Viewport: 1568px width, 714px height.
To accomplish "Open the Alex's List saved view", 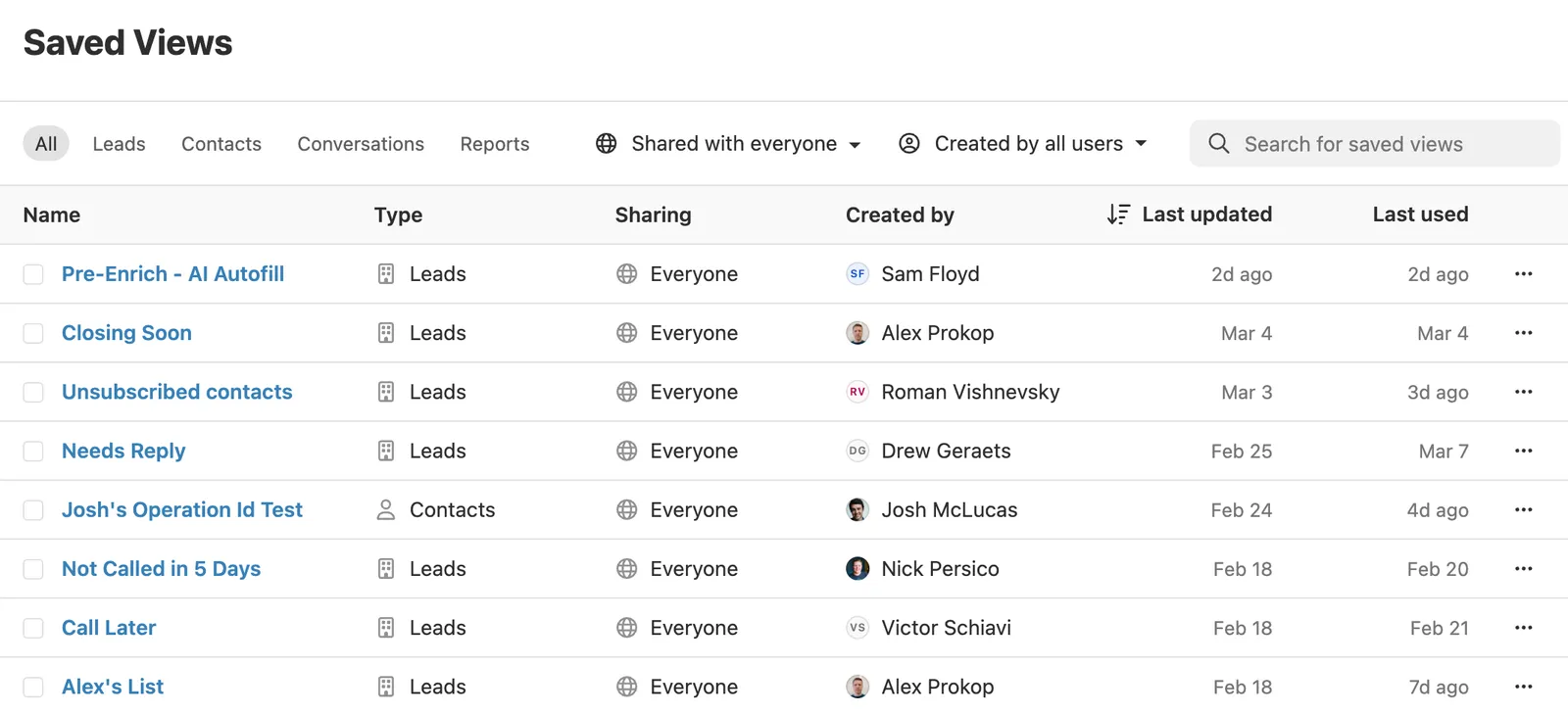I will (x=113, y=687).
